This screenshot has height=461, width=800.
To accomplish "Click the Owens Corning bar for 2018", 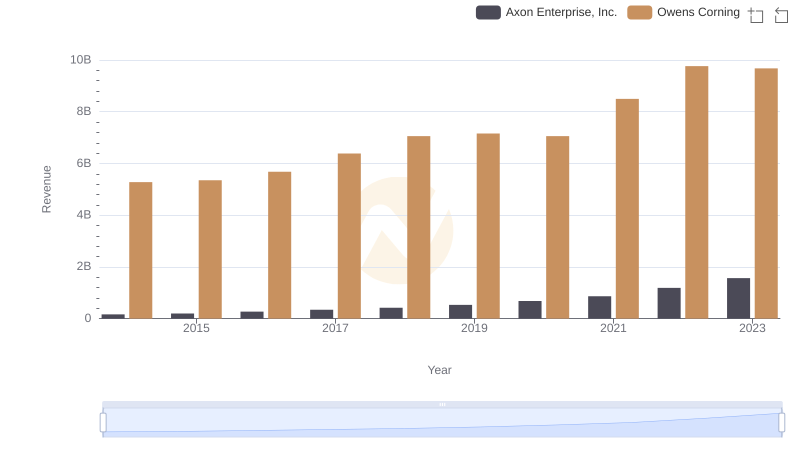I will 419,227.
